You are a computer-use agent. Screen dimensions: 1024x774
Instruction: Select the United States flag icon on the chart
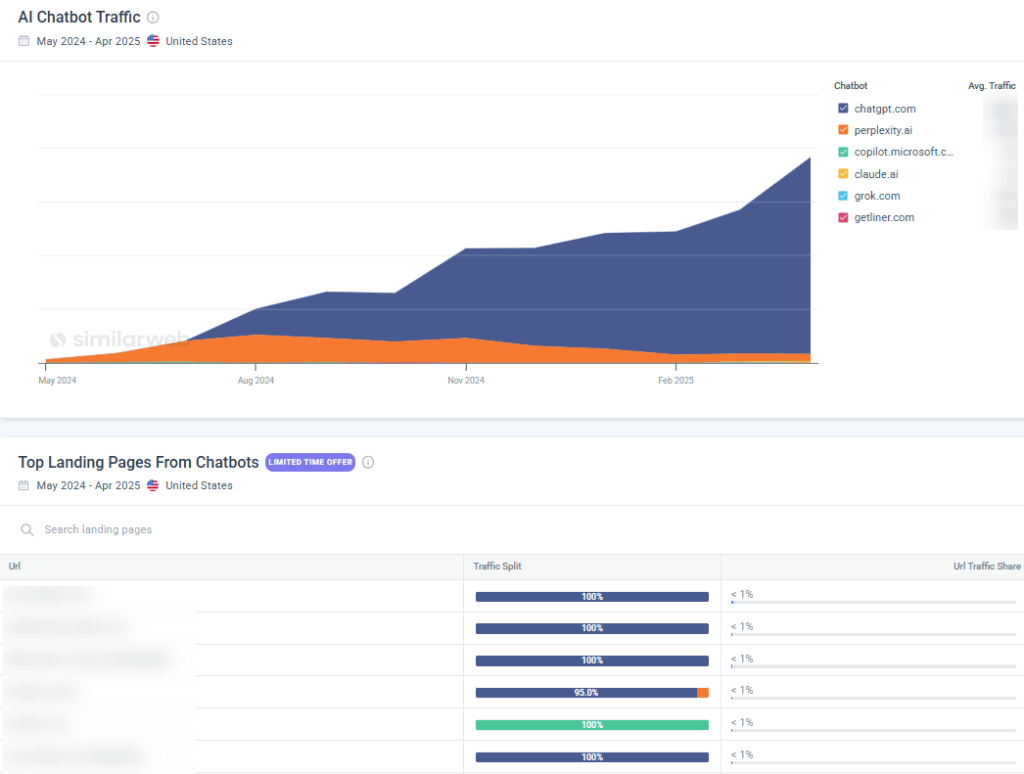pos(152,41)
